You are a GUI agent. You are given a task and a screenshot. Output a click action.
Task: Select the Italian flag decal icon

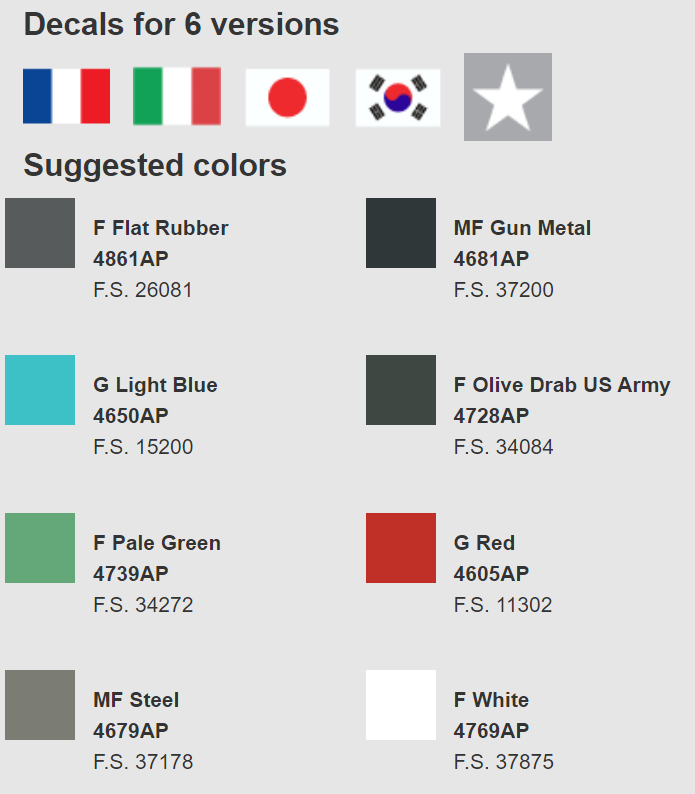177,96
